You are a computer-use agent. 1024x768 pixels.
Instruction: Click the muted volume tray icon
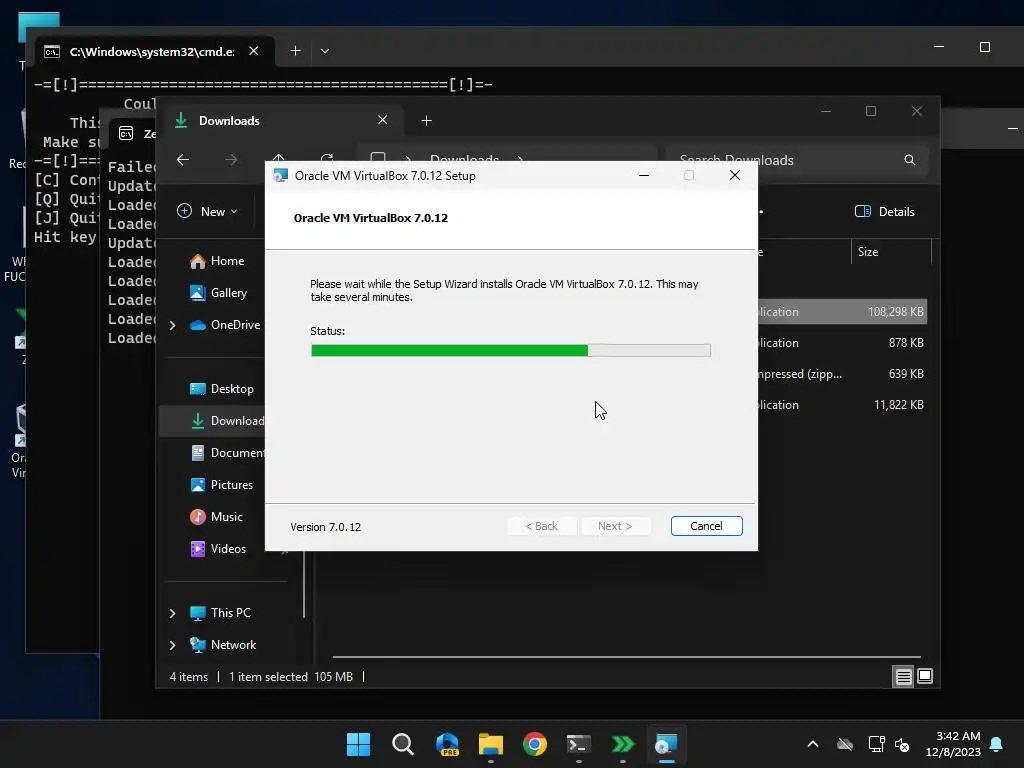902,744
